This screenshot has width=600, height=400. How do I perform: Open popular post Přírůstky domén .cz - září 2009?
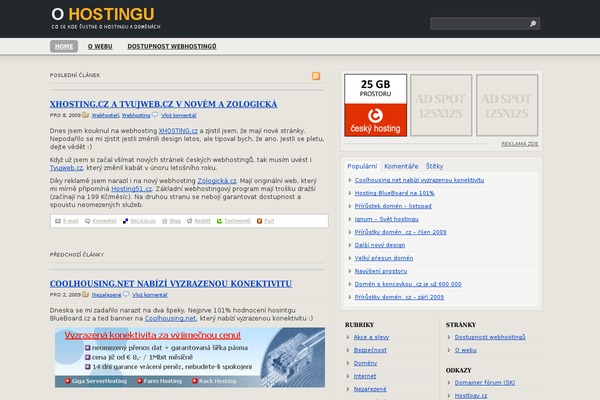(399, 297)
